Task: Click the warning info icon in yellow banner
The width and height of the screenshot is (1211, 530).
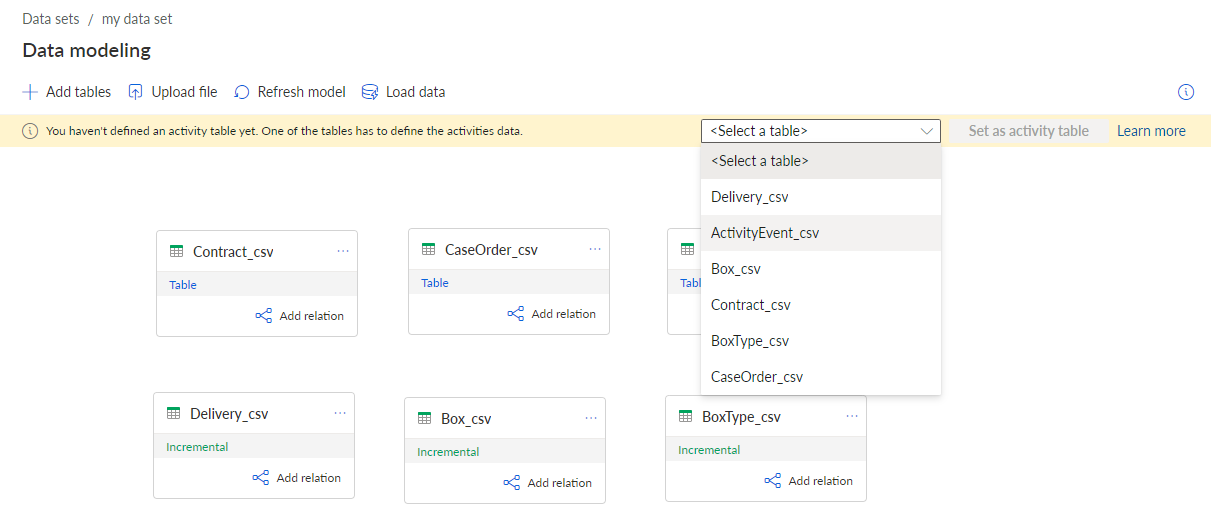Action: point(30,131)
